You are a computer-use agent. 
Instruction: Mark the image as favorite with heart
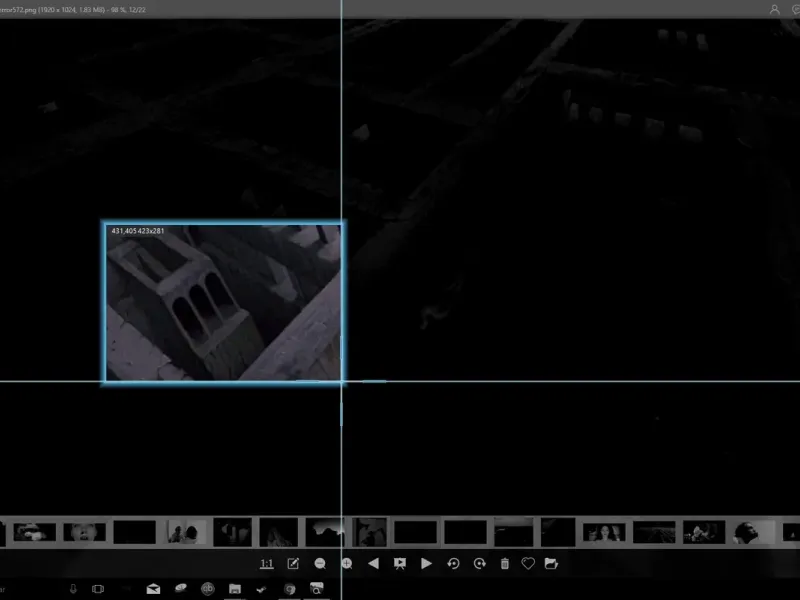pyautogui.click(x=528, y=563)
